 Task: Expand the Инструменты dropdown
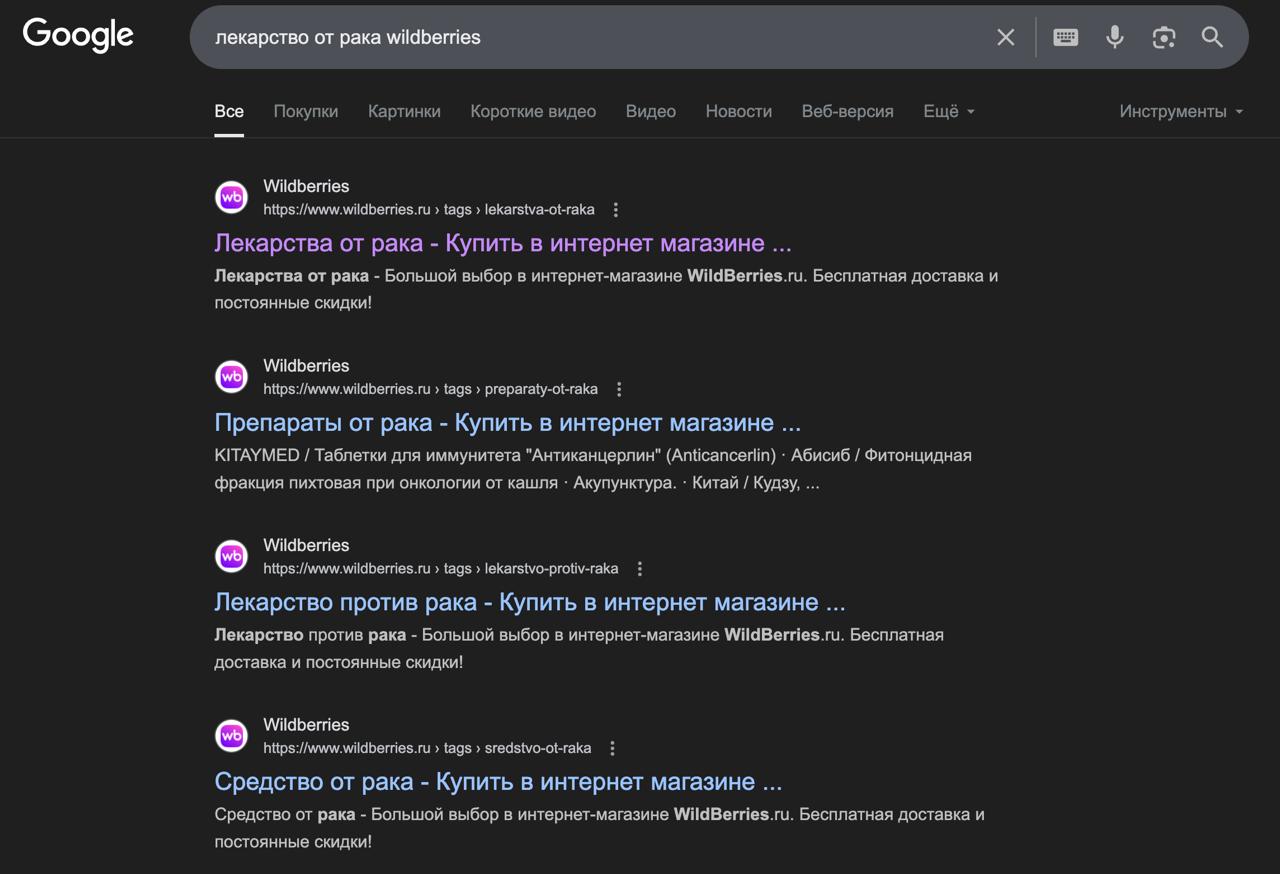1181,111
